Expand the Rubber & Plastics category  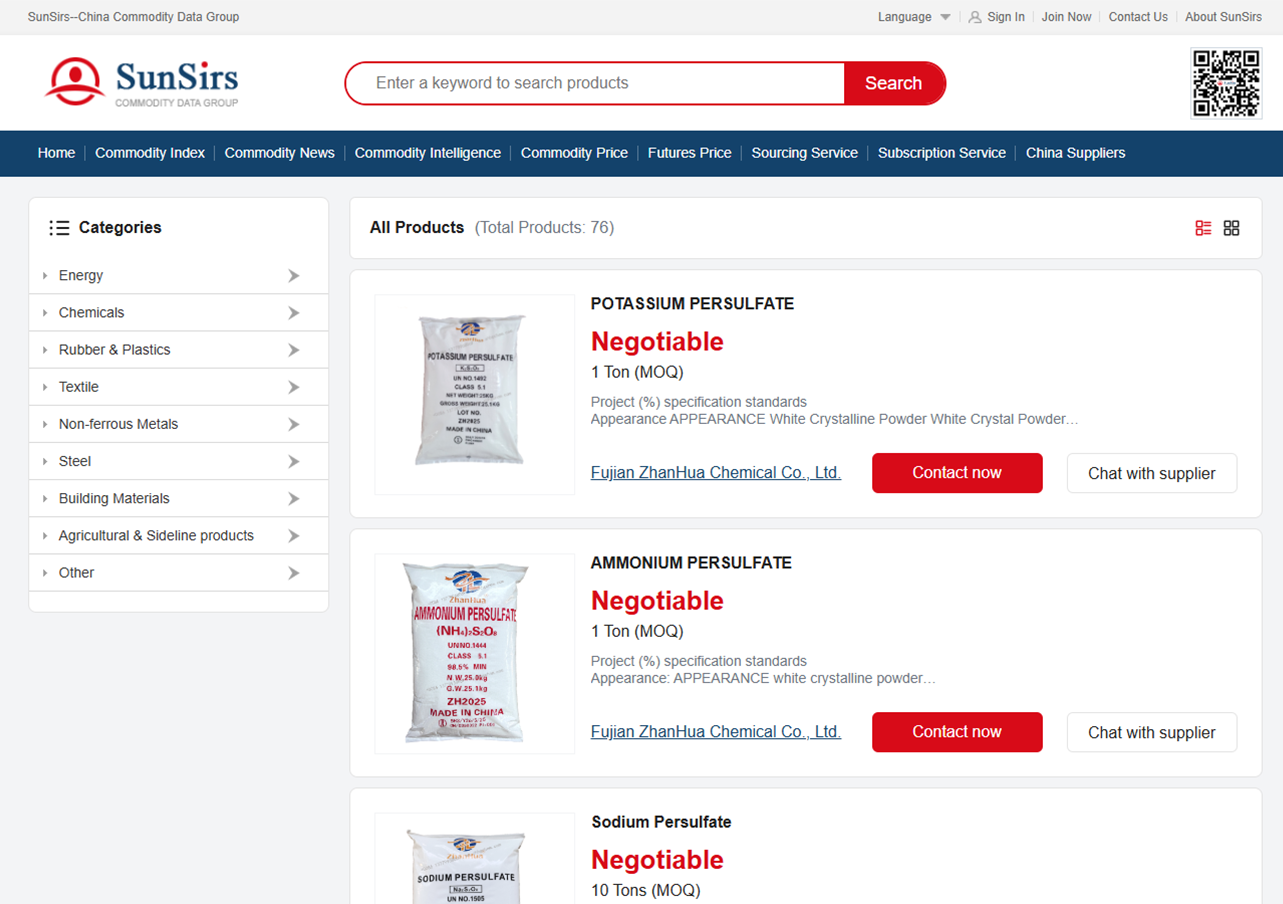[114, 350]
